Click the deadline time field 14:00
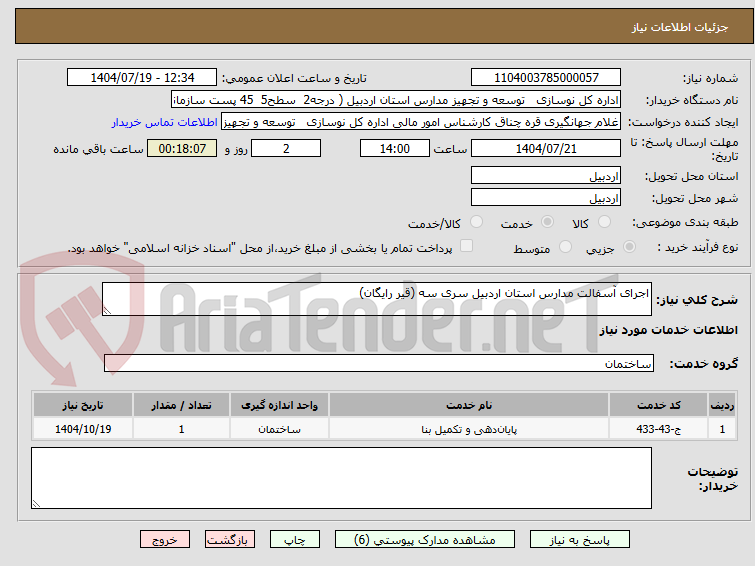 [394, 148]
